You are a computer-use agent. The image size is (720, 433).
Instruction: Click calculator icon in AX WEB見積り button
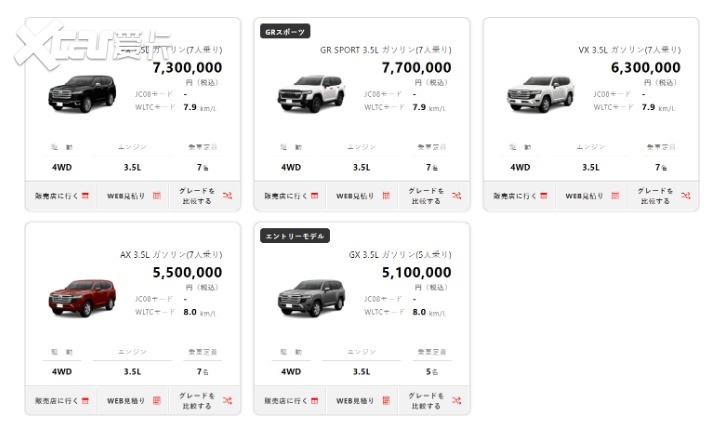point(157,400)
